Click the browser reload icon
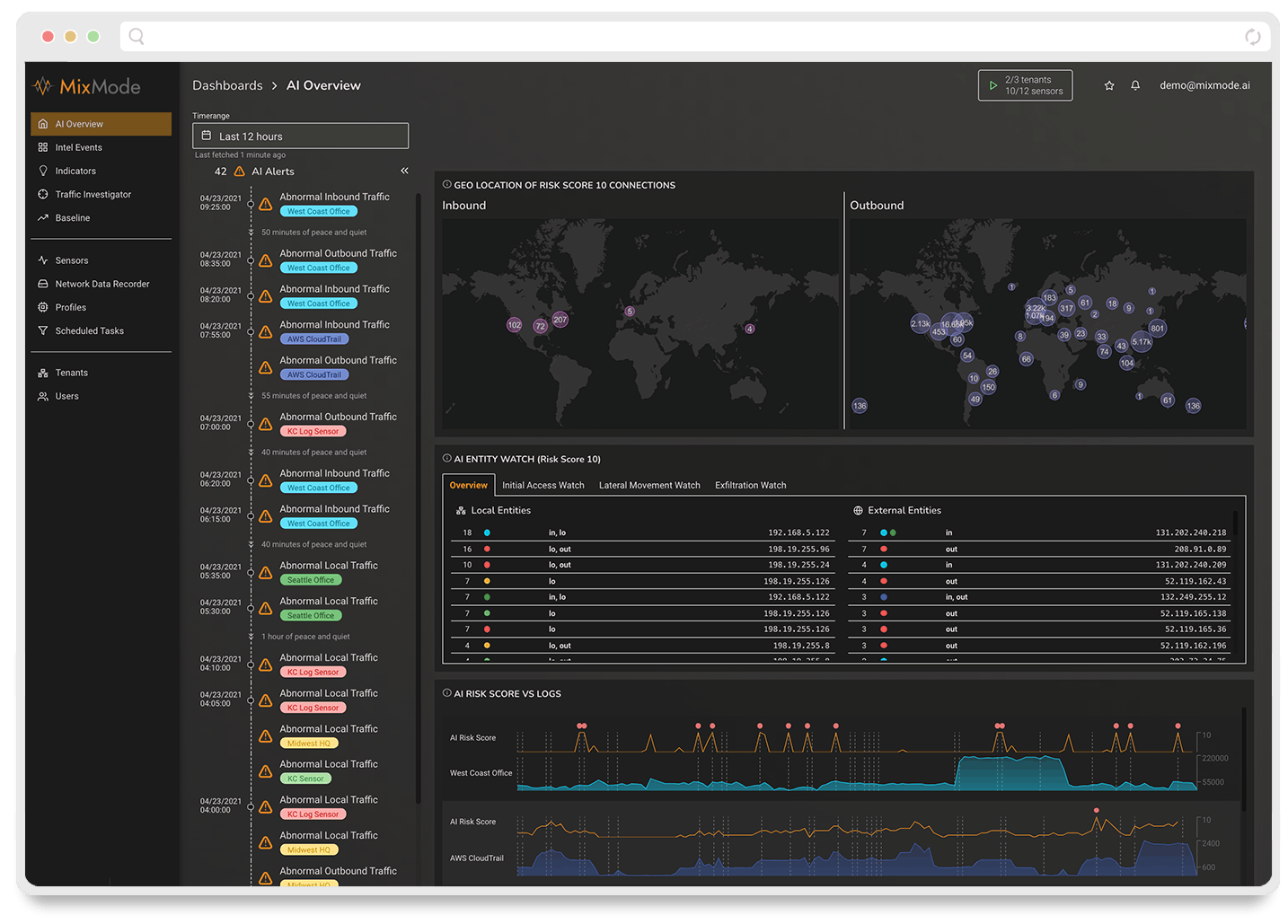The width and height of the screenshot is (1288, 924). point(1253,37)
